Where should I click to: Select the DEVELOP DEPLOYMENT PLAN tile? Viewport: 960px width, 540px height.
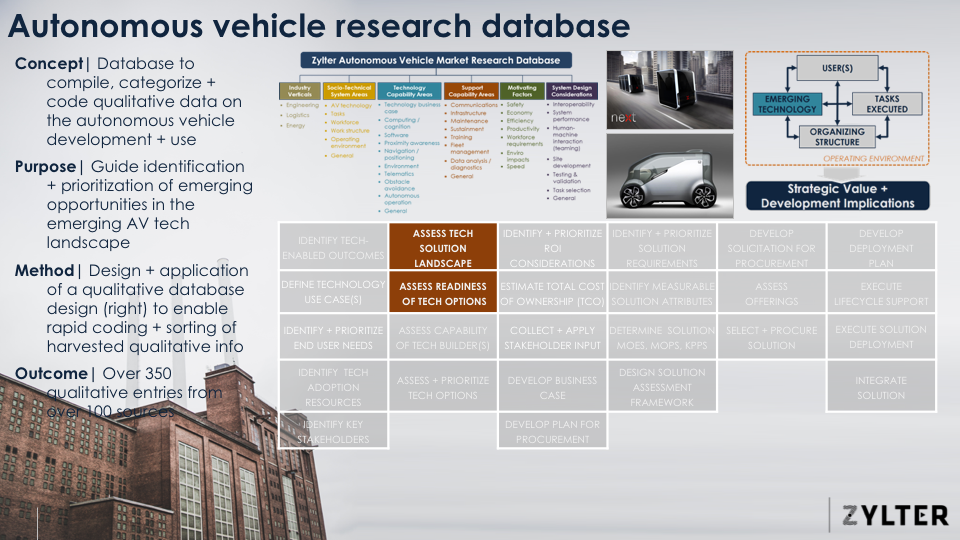pyautogui.click(x=881, y=246)
